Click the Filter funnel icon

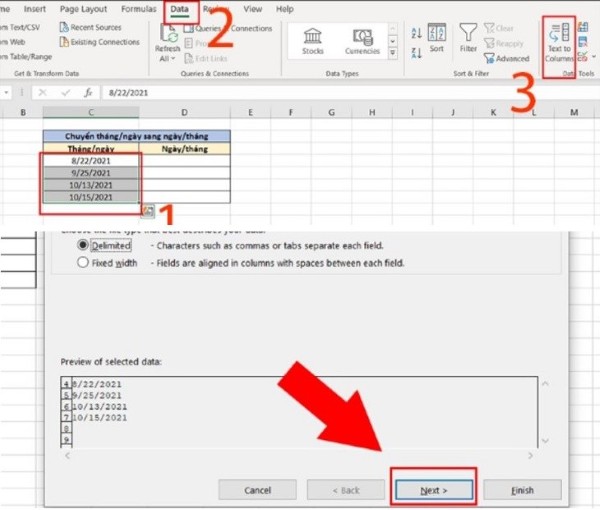(468, 38)
